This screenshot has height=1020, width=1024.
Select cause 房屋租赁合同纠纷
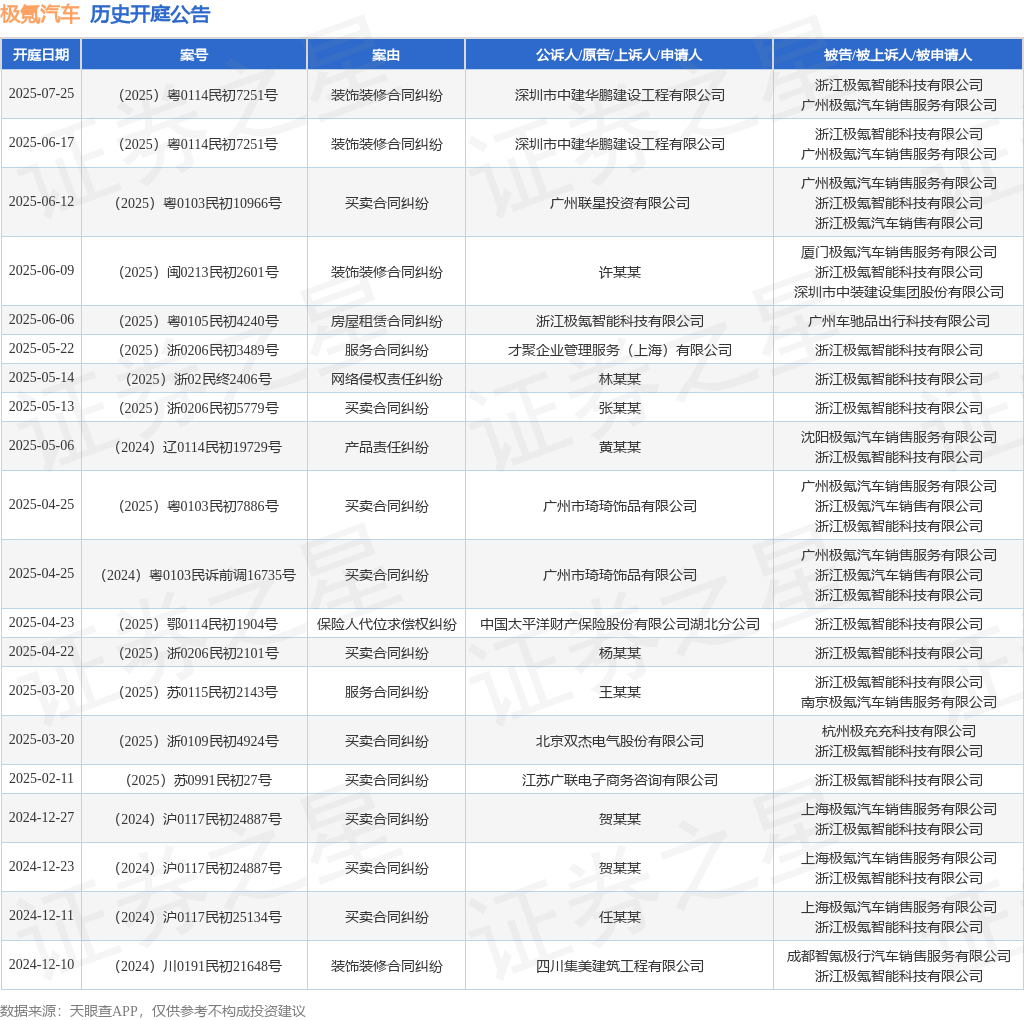click(386, 321)
